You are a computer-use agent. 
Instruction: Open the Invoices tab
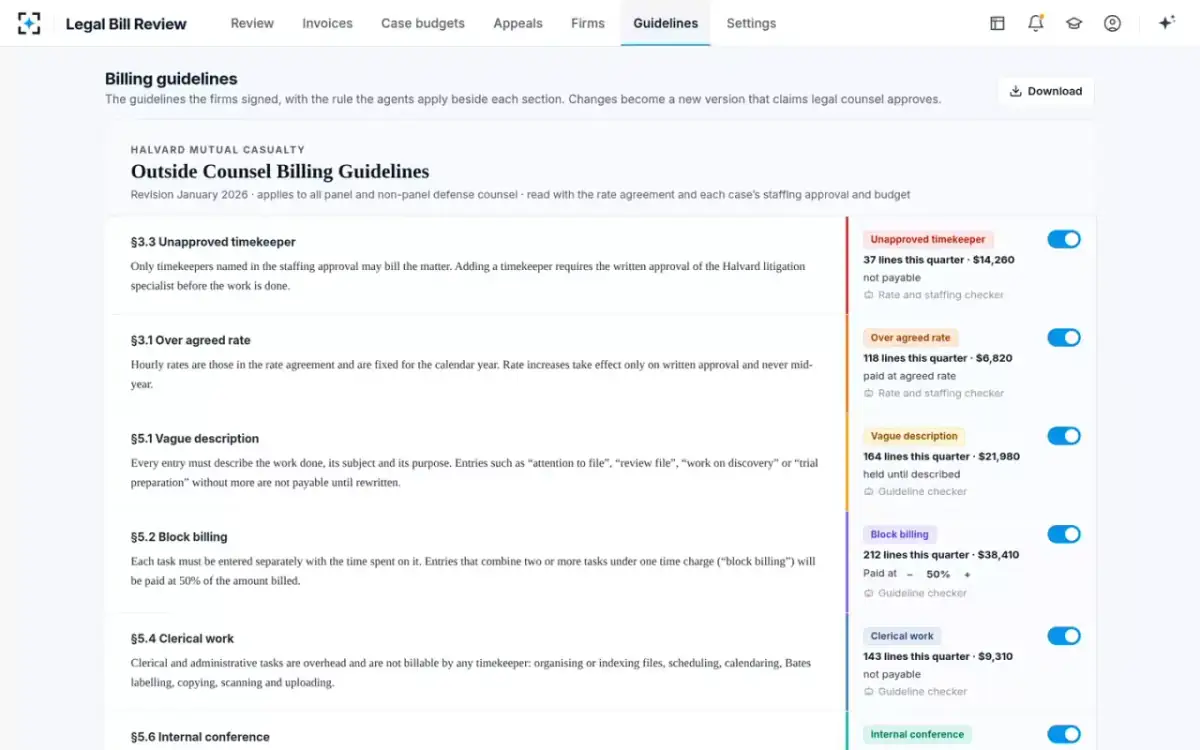point(328,23)
